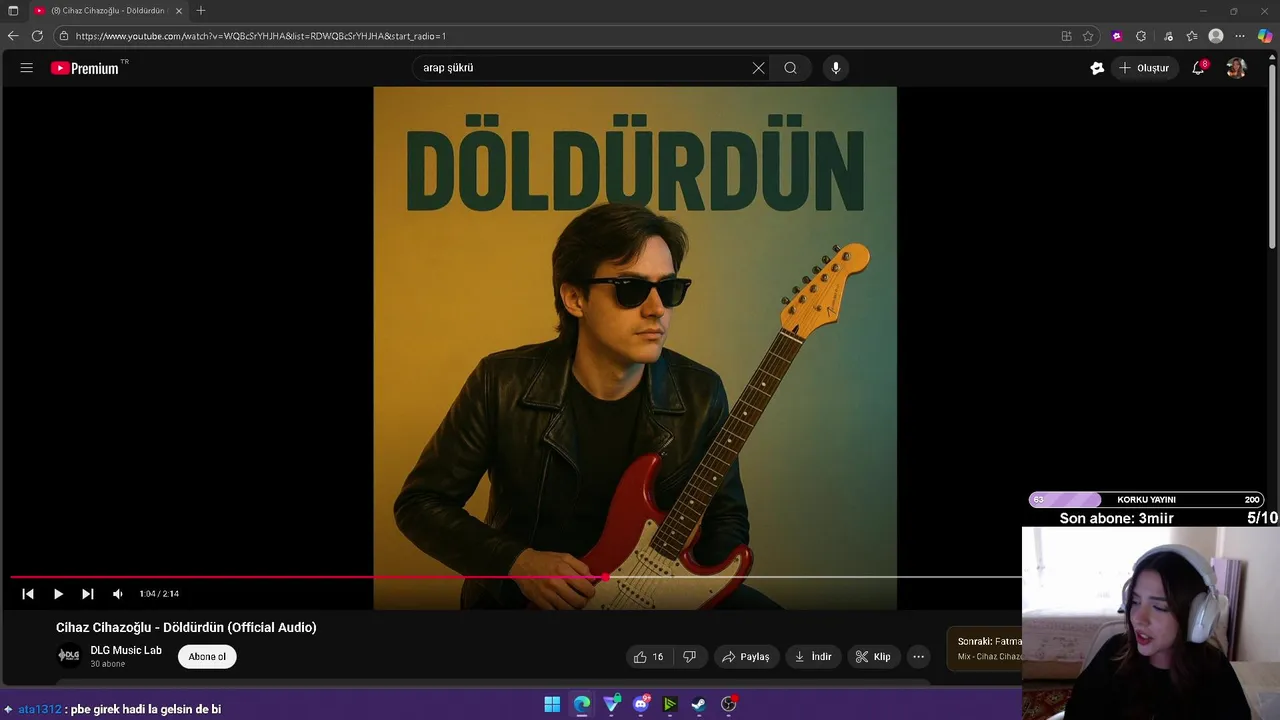Open the YouTube star-shaped icon near Oluştur
Screen dimensions: 1280x720
point(1097,68)
